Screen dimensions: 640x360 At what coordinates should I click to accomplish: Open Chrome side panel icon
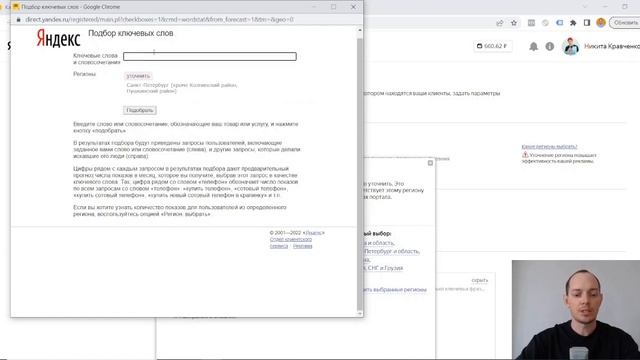[x=587, y=23]
